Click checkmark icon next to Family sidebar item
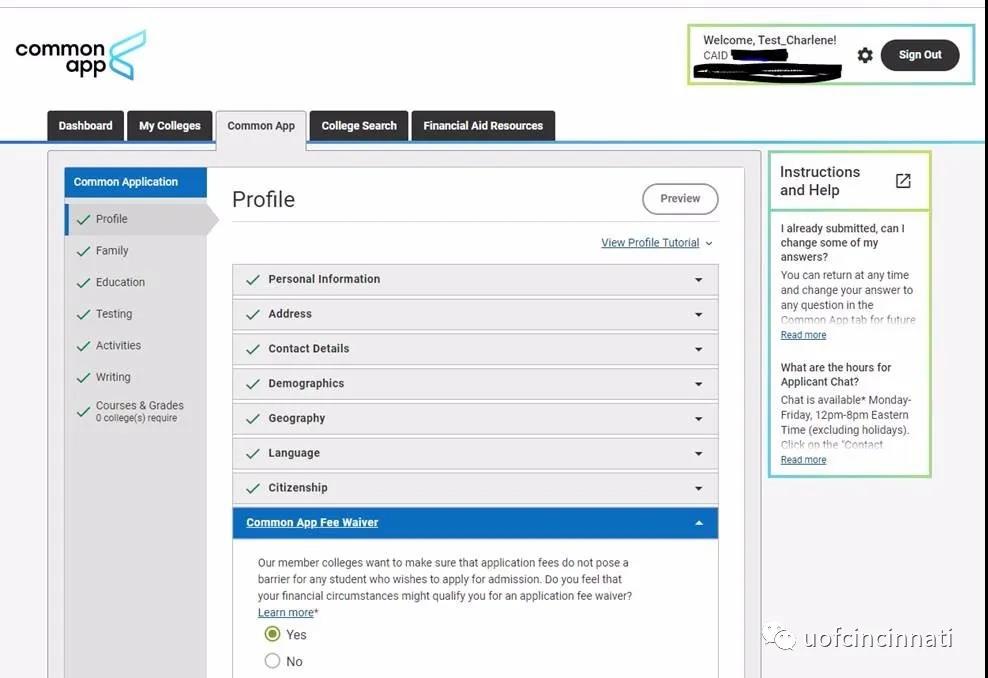This screenshot has height=678, width=988. pyautogui.click(x=83, y=251)
